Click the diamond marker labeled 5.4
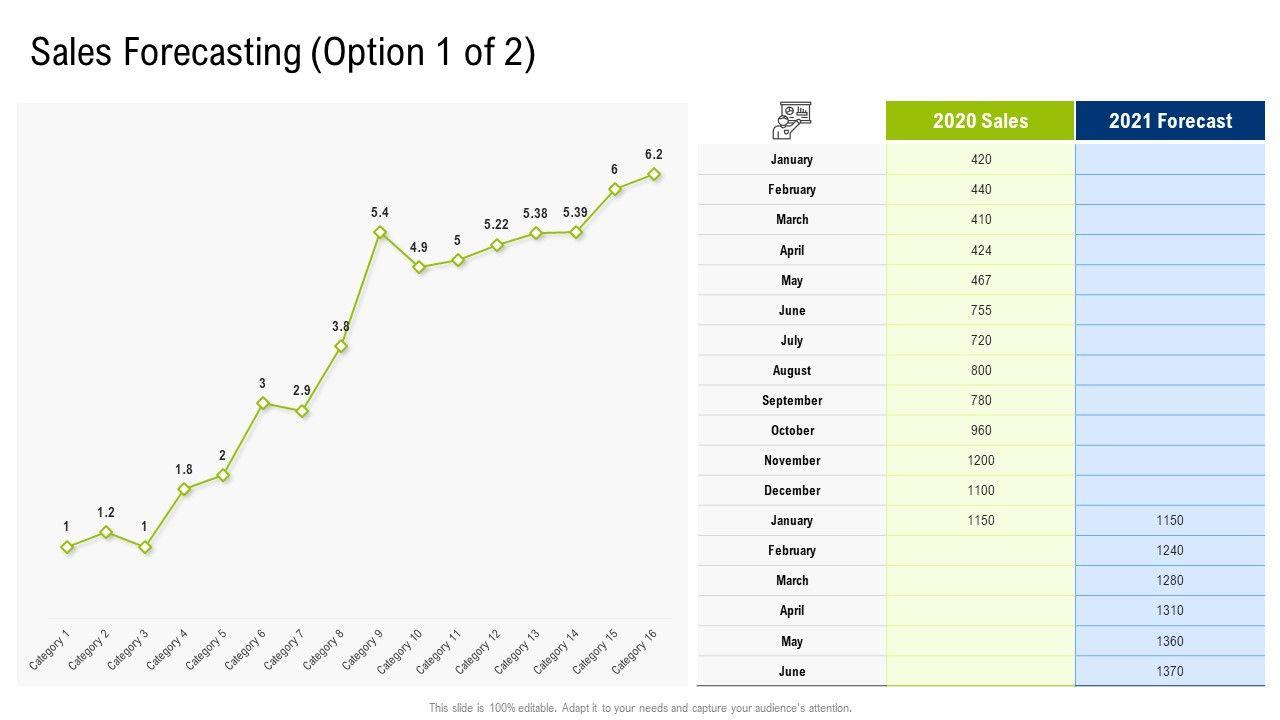The image size is (1280, 720). click(380, 232)
